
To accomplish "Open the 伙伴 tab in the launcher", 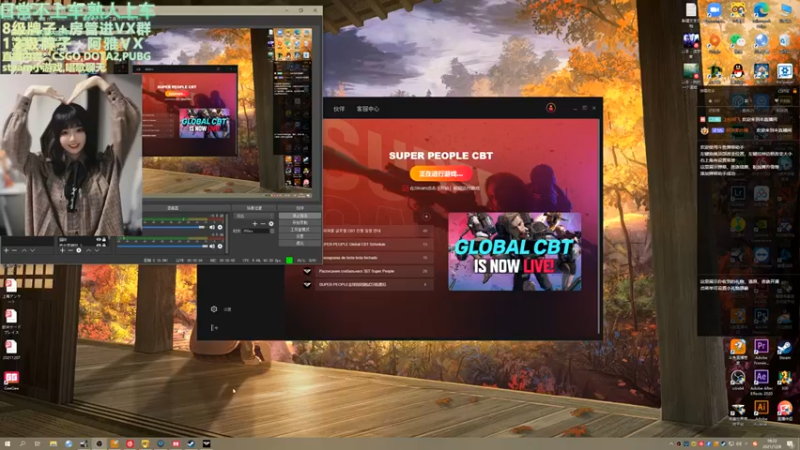I will coord(339,109).
